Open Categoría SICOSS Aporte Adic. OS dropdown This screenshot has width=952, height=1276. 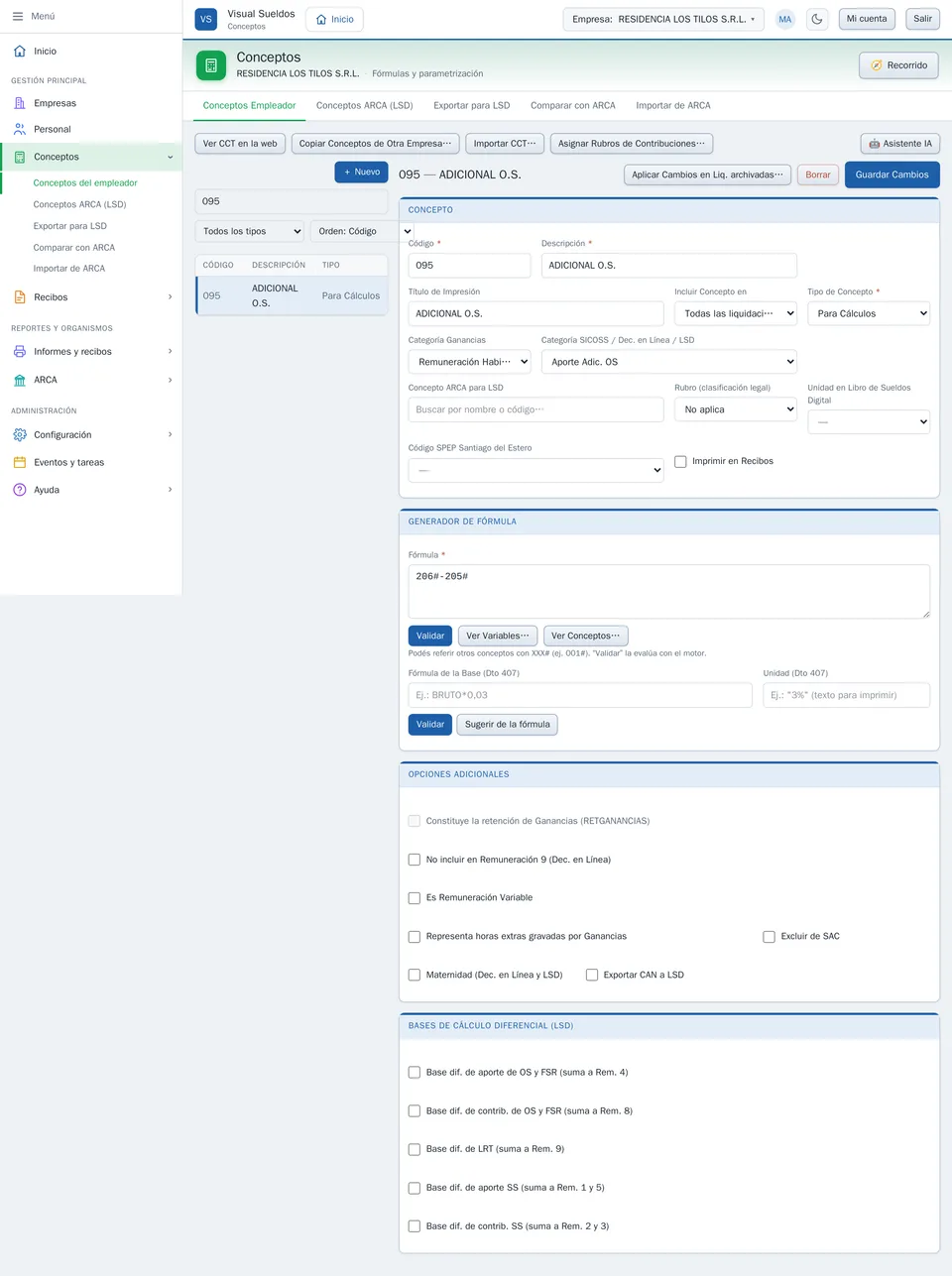pos(669,362)
